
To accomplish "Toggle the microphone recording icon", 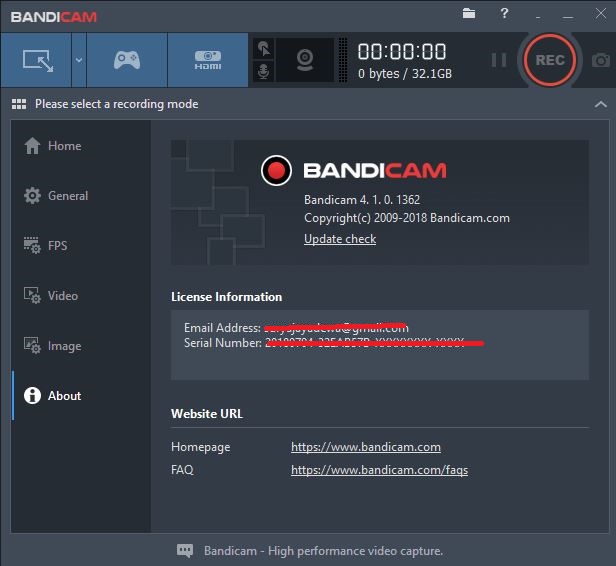I will [264, 71].
